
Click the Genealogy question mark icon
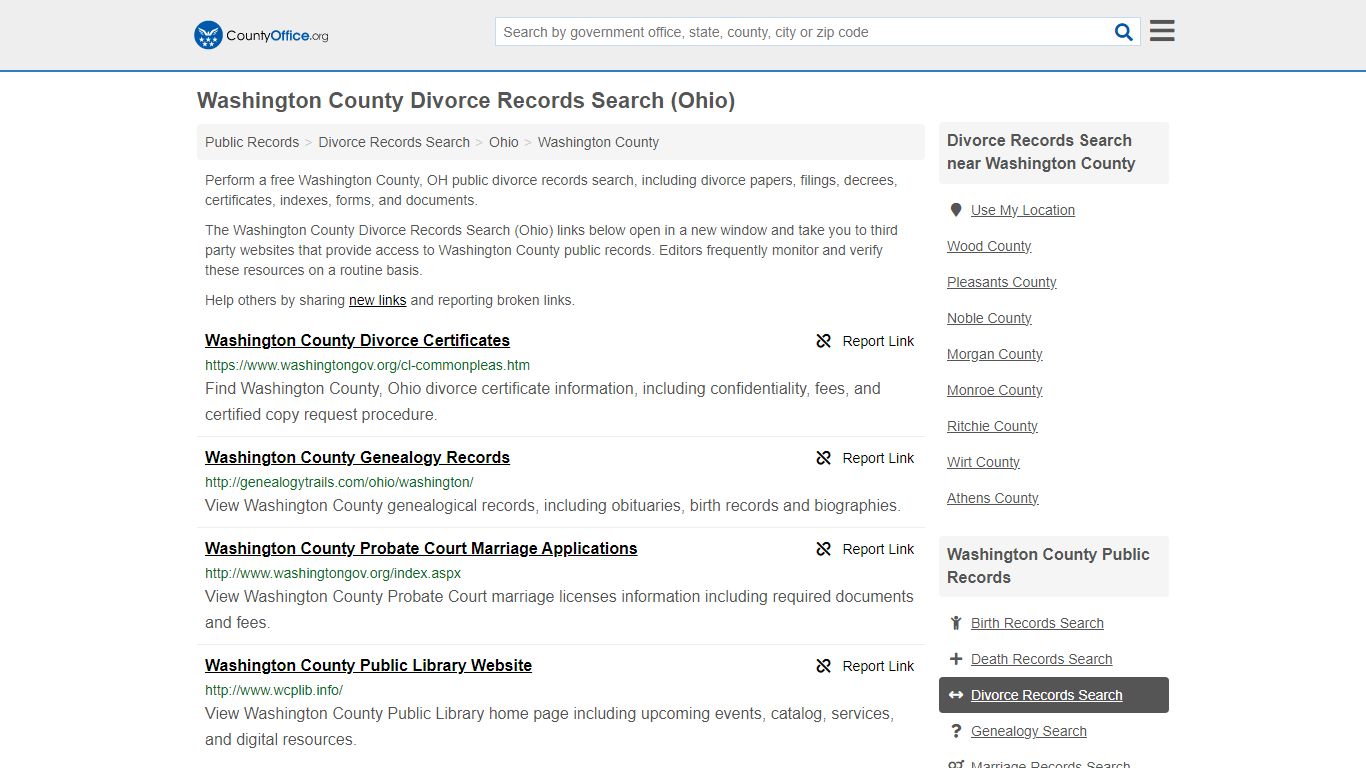[x=956, y=731]
